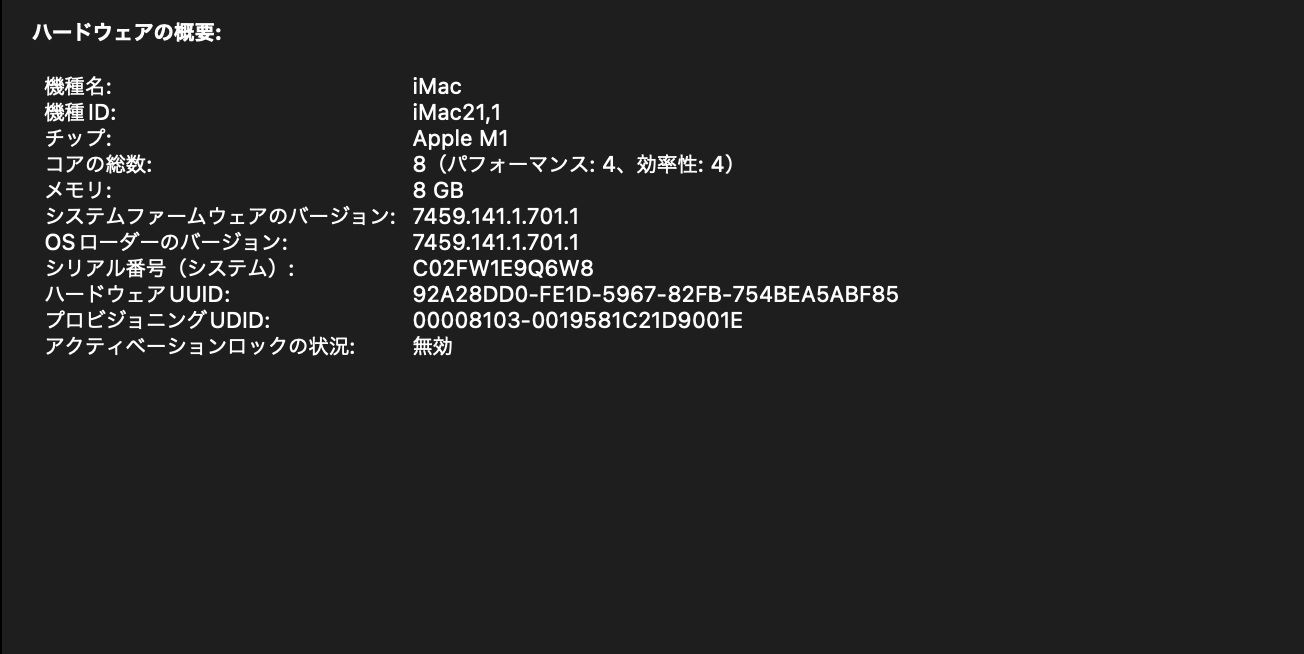The image size is (1304, 654).
Task: Select the シリアル番号（システム）label
Action: 170,268
